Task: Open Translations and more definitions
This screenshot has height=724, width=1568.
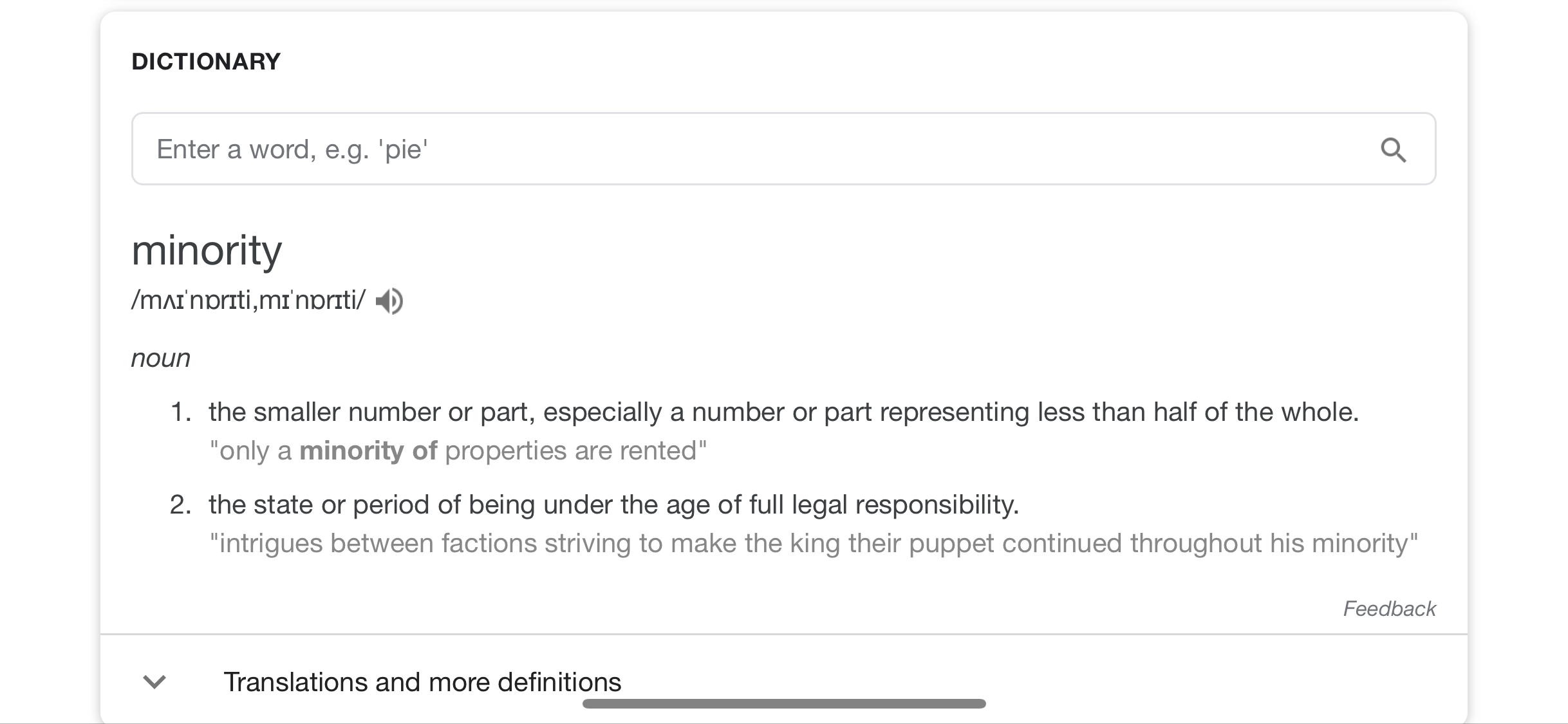Action: [422, 682]
